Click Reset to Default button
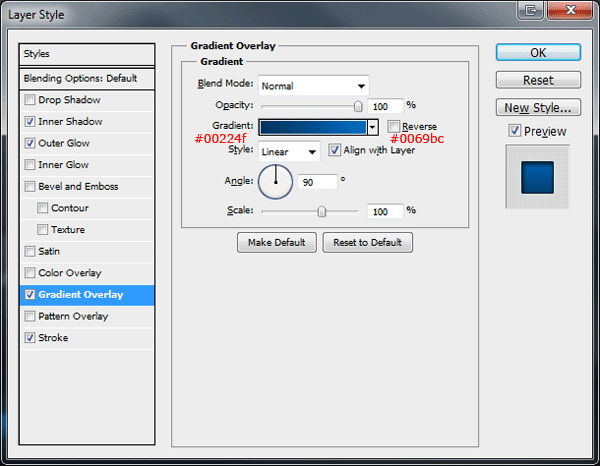Screen dimensions: 600x466 [x=367, y=243]
